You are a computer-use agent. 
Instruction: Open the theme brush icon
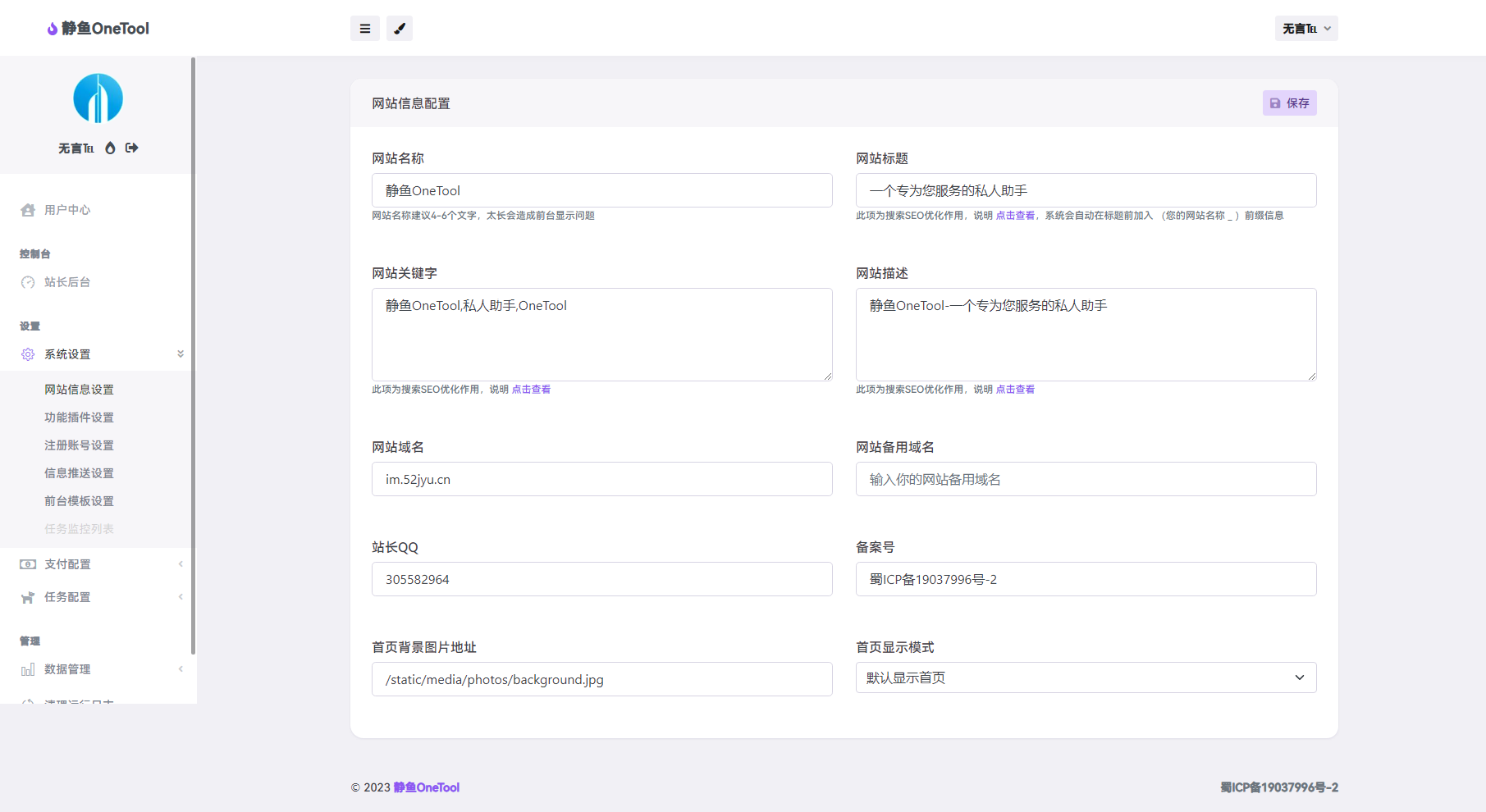click(x=400, y=29)
